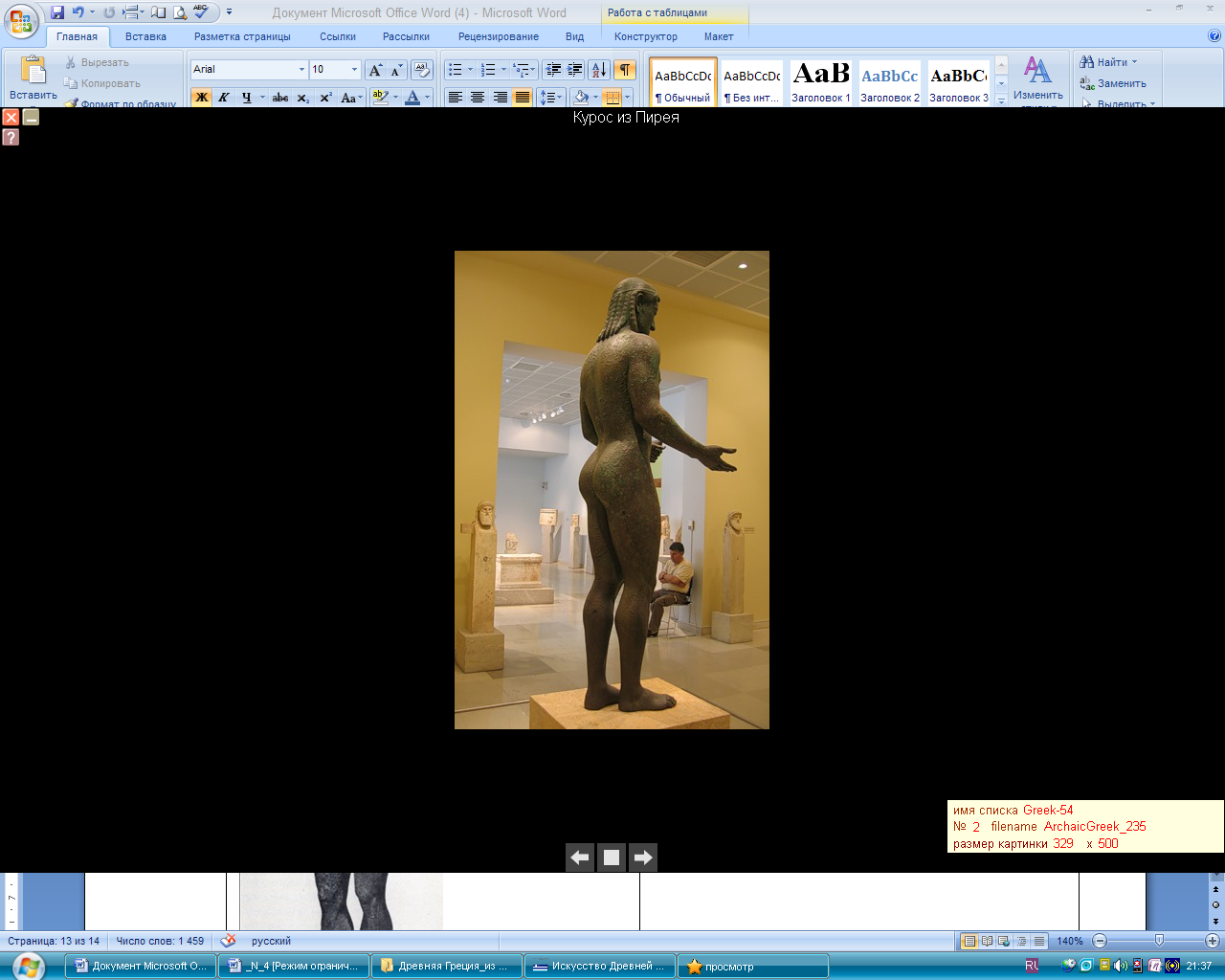Apply subscript formatting
Viewport: 1225px width, 980px height.
point(303,98)
